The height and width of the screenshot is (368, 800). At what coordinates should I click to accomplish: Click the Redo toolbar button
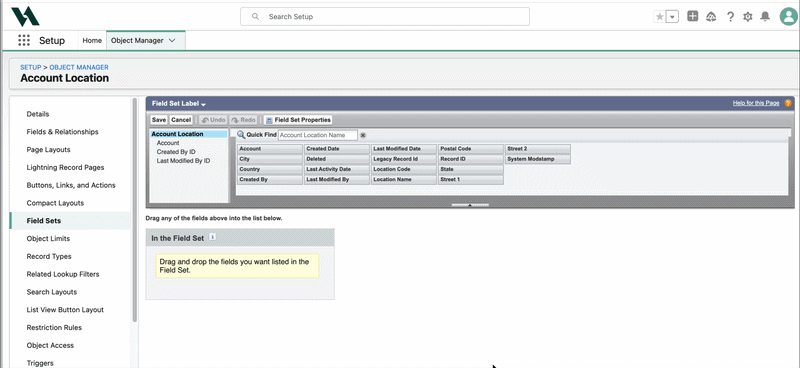coord(243,120)
